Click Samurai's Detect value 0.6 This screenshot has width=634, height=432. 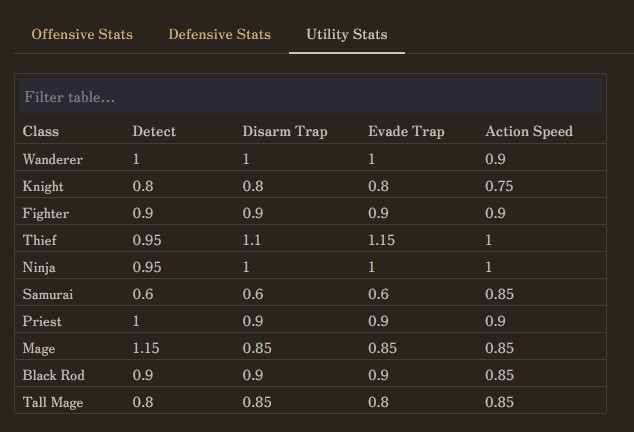click(x=143, y=294)
